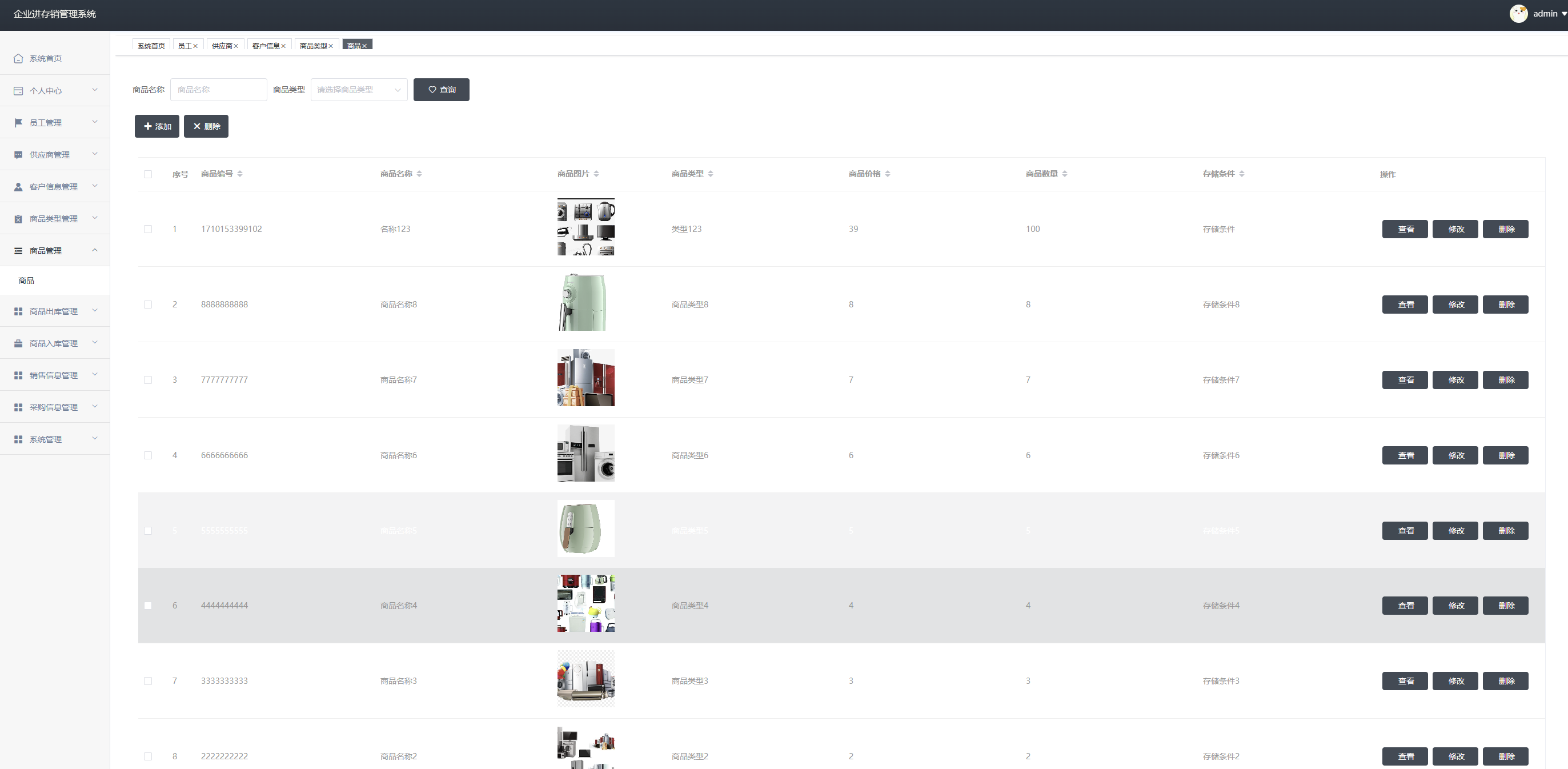Click the 商品名称 search input field
This screenshot has width=1568, height=769.
(x=219, y=90)
